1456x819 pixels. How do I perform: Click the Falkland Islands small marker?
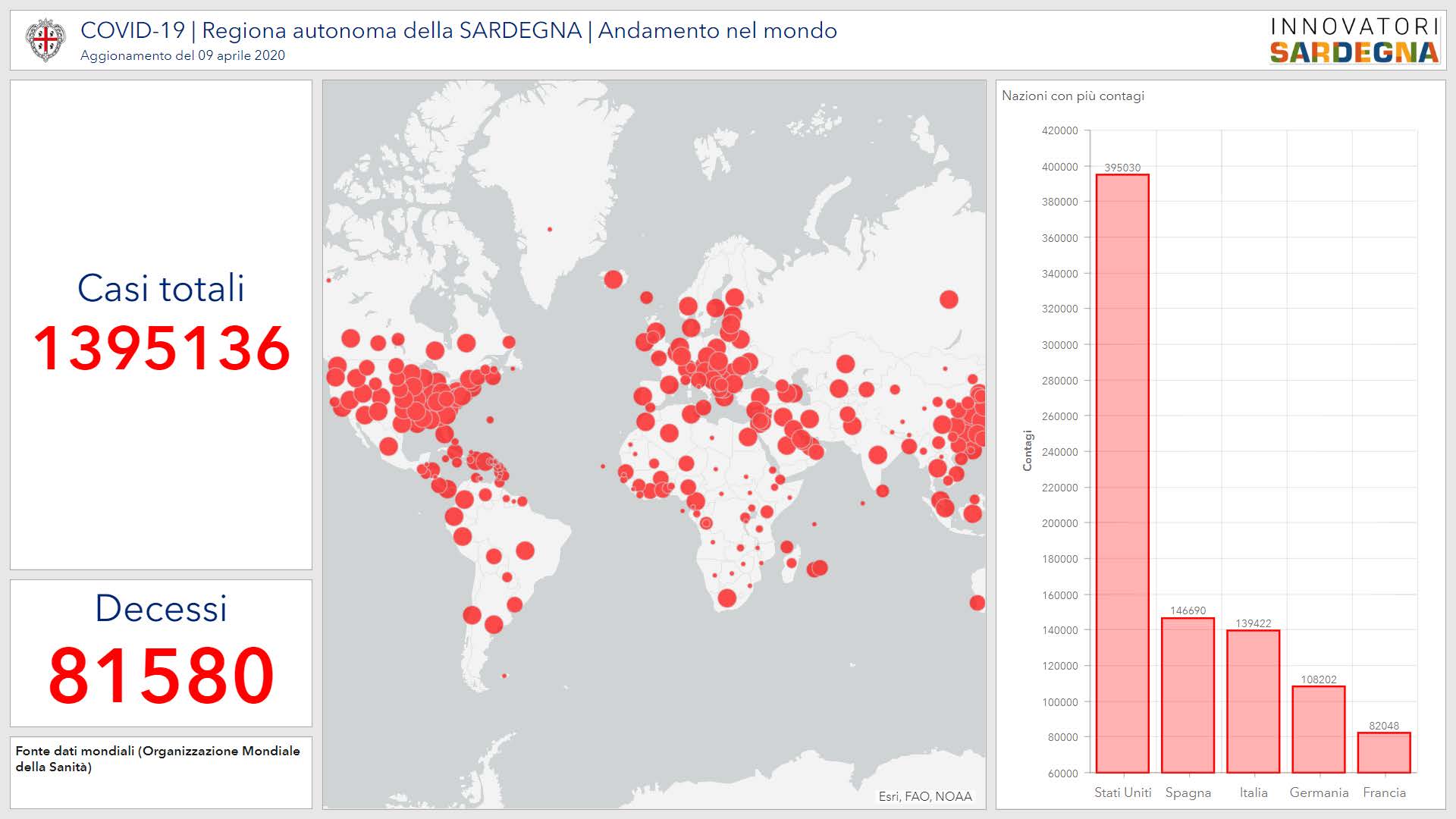coord(504,676)
